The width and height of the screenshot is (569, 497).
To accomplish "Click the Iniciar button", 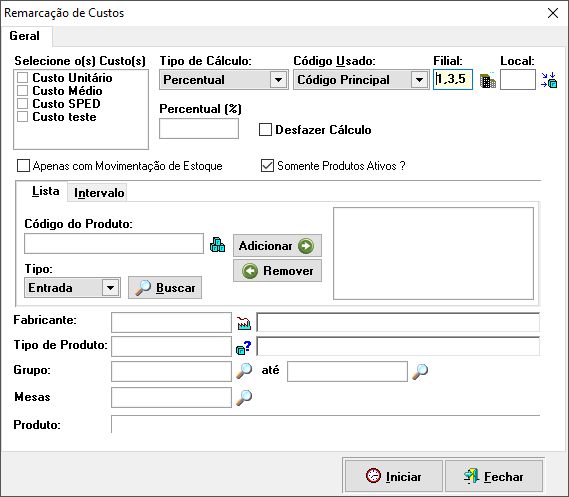I will 393,476.
